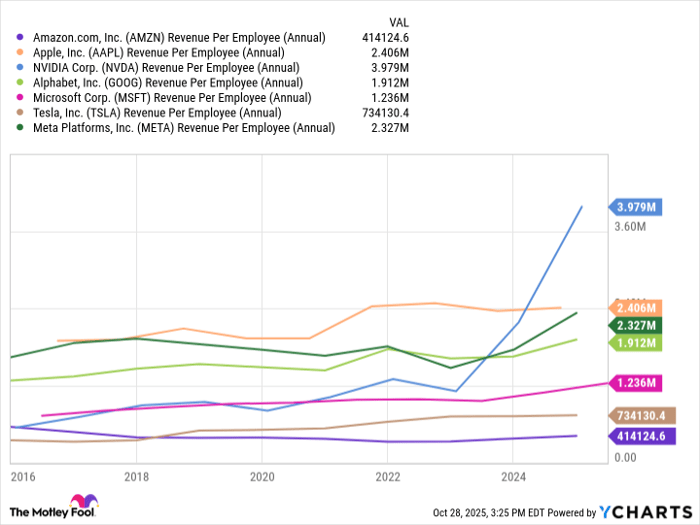The height and width of the screenshot is (525, 700).
Task: Click the purple Amazon legend dot
Action: [20, 38]
